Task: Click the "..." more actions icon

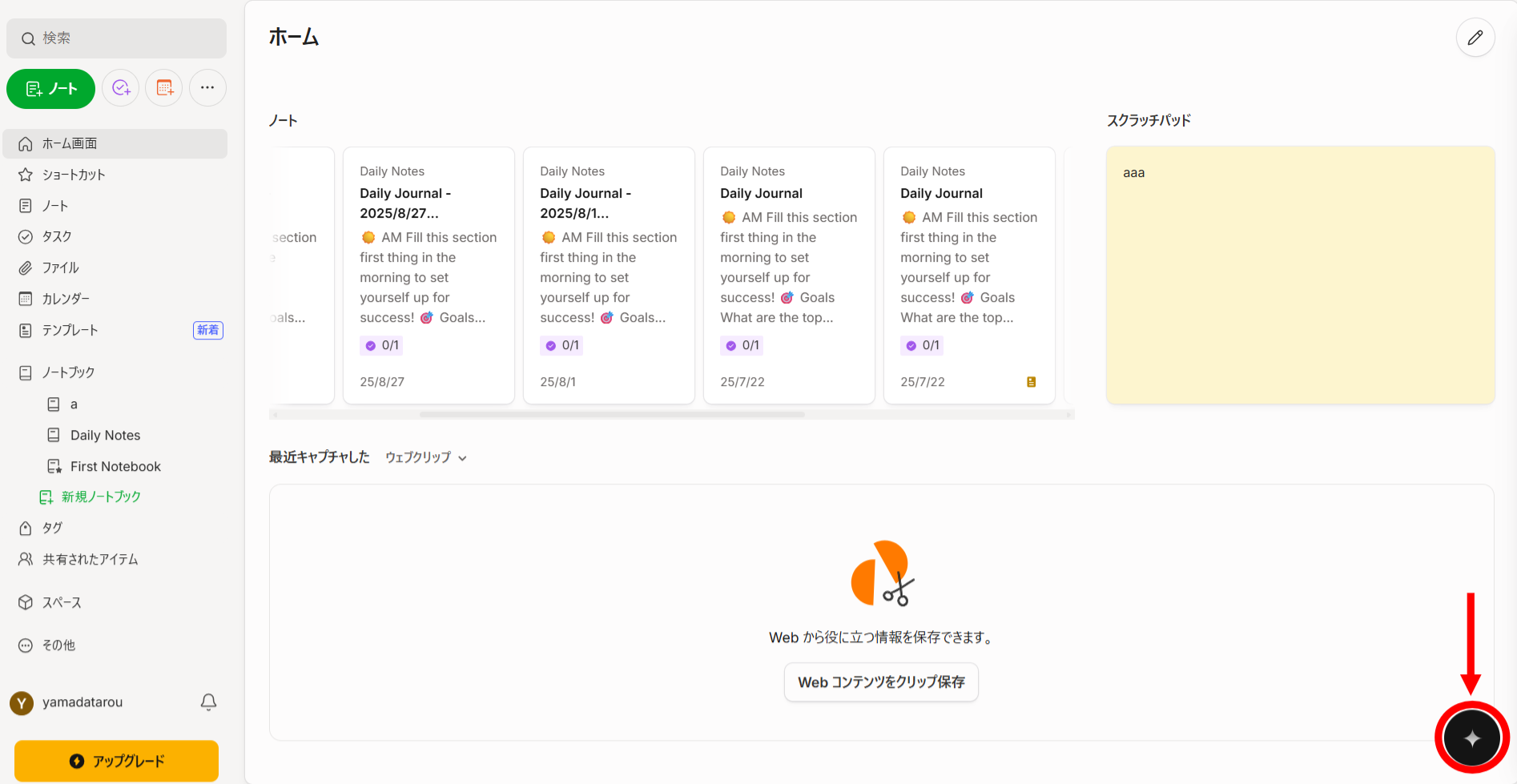Action: (207, 88)
